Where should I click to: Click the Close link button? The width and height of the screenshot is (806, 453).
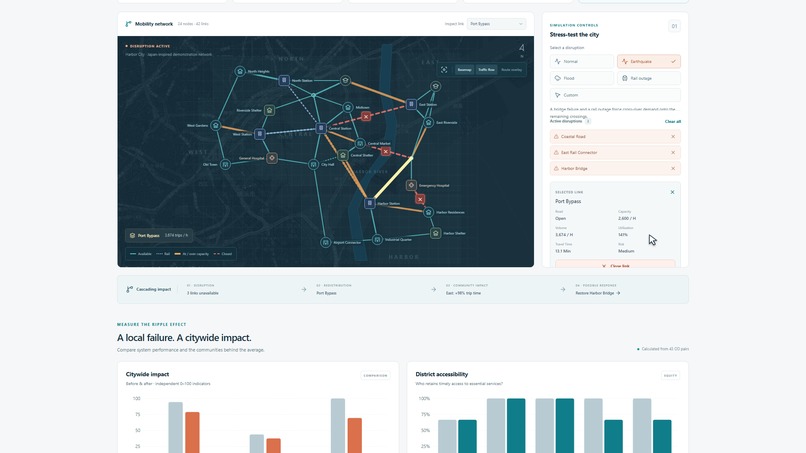tap(615, 264)
